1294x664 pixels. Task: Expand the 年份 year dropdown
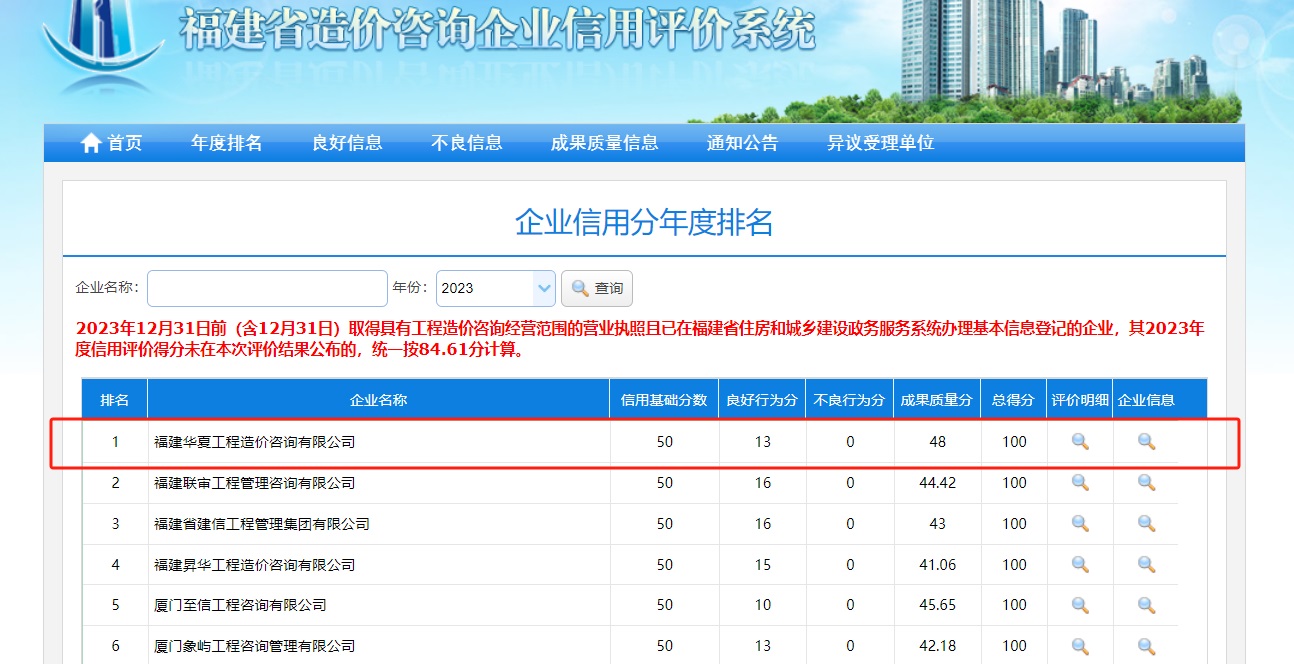(x=544, y=288)
